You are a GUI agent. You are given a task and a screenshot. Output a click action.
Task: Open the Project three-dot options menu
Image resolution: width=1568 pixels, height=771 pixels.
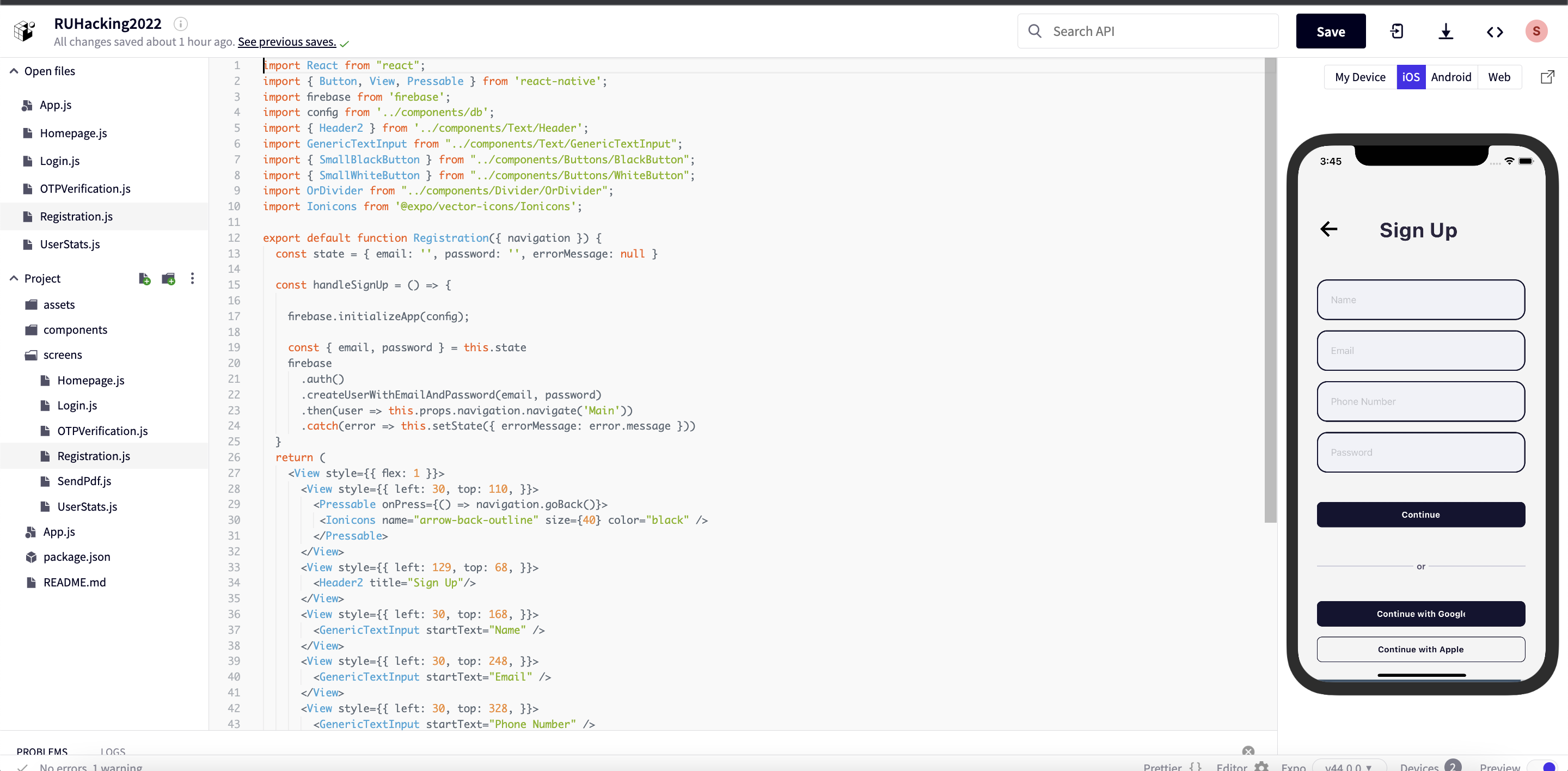tap(192, 279)
